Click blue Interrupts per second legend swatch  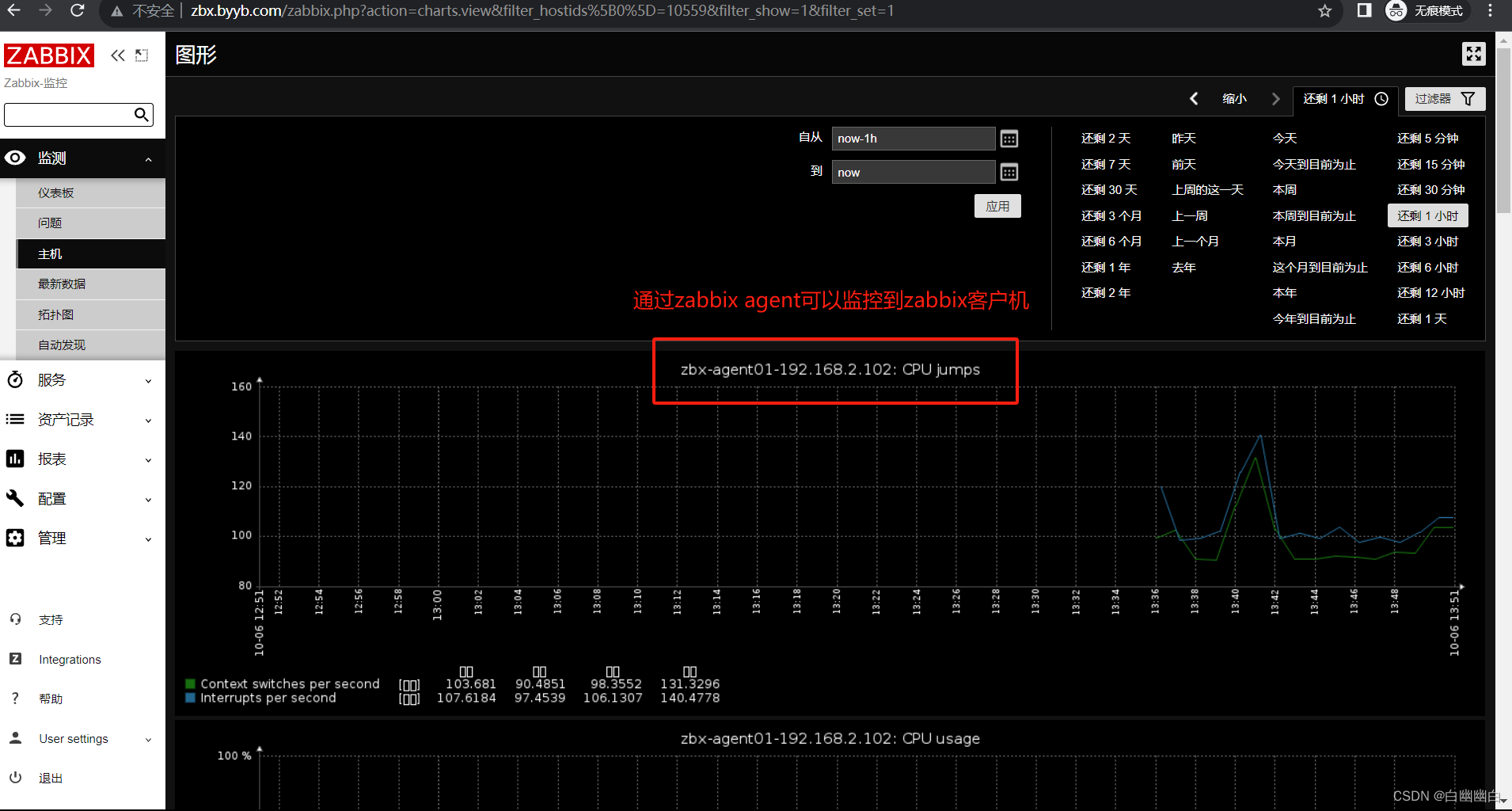(190, 699)
